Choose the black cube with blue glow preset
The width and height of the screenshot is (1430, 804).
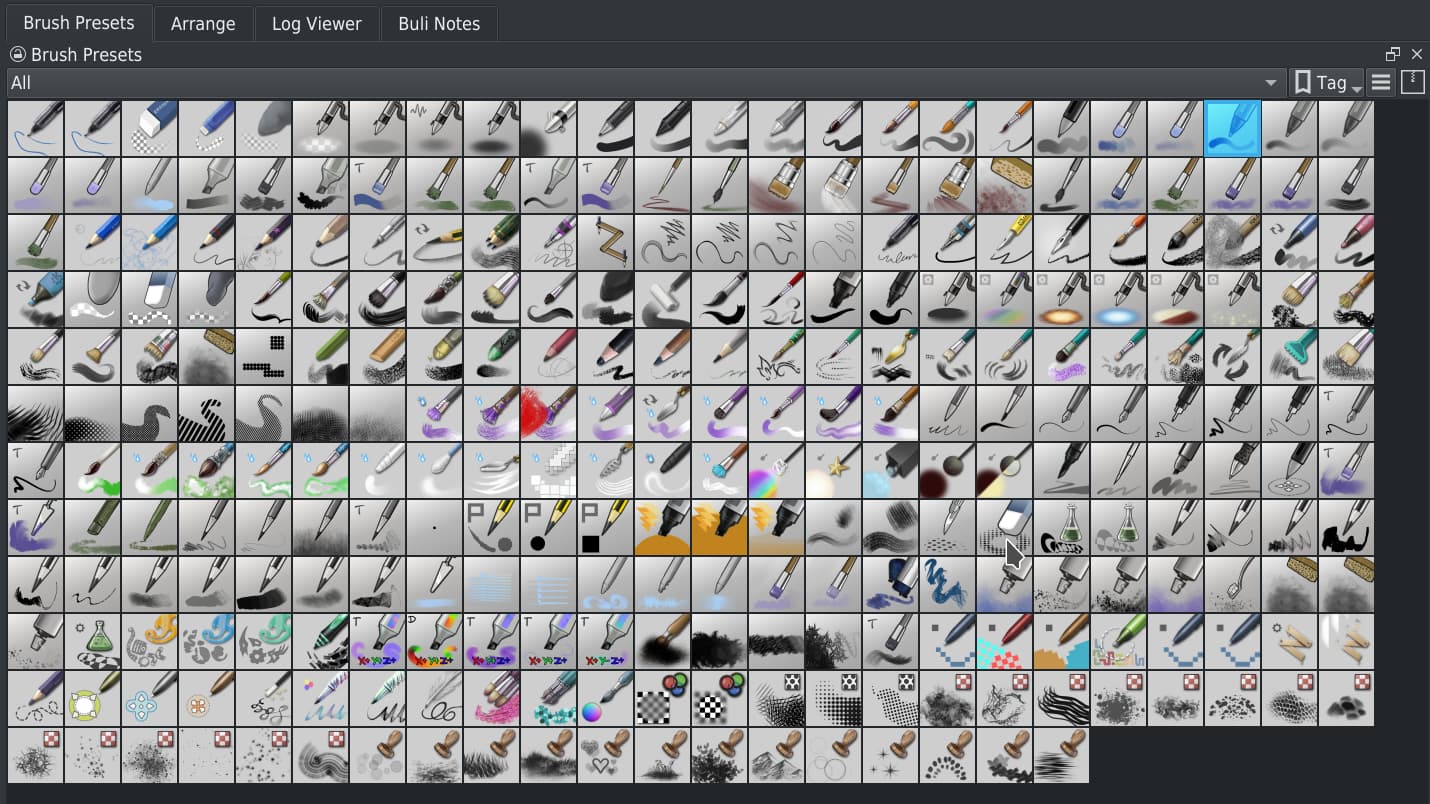click(890, 470)
